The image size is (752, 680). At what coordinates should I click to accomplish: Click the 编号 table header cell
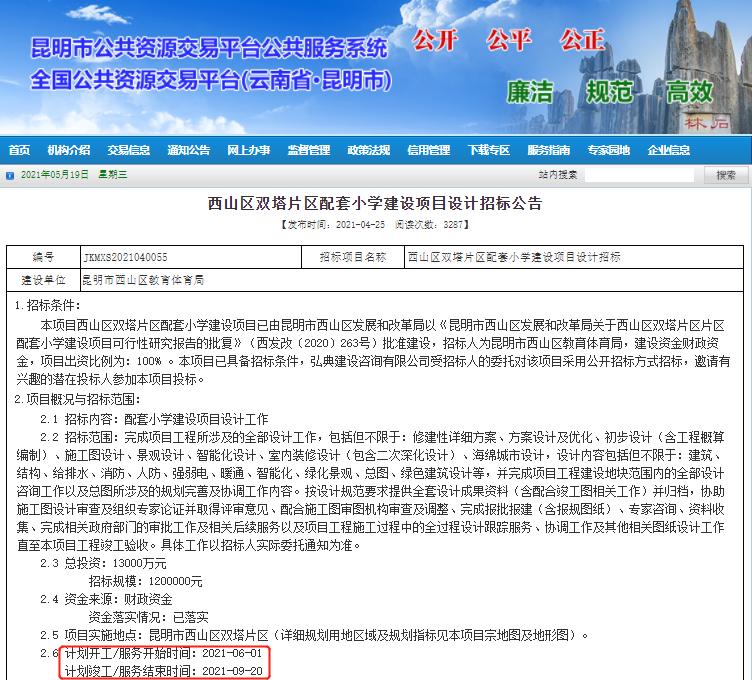tap(43, 258)
